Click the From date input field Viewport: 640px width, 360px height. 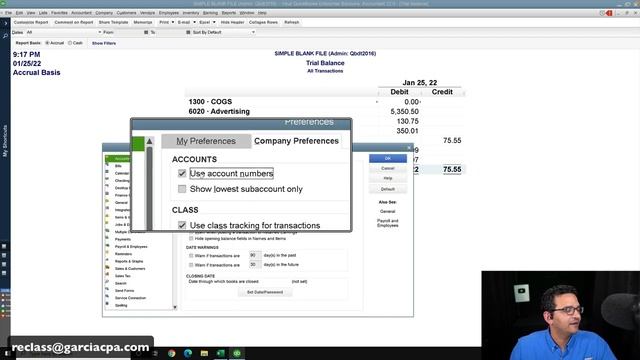[x=129, y=32]
